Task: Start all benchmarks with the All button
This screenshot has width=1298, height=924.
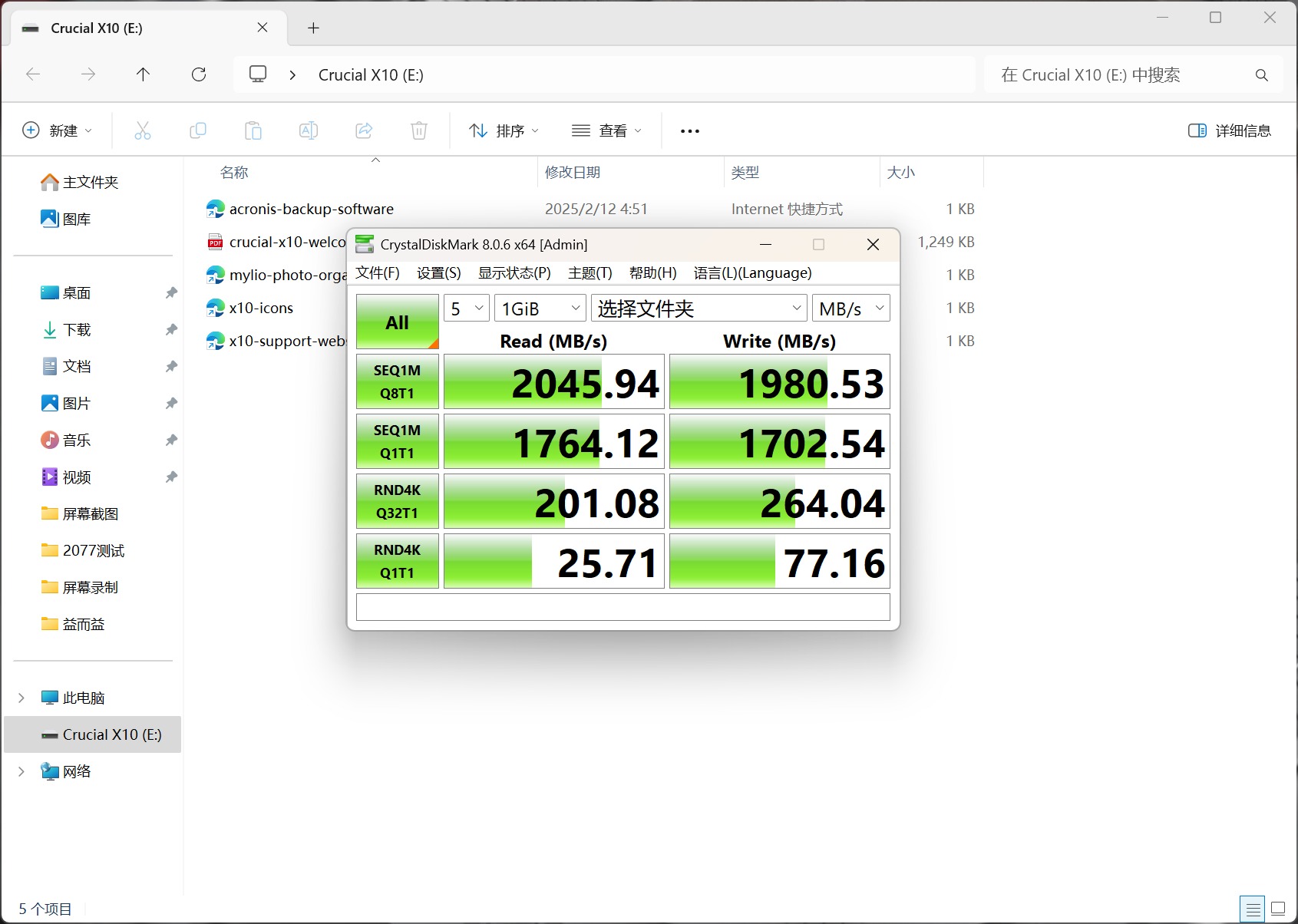Action: pyautogui.click(x=398, y=322)
